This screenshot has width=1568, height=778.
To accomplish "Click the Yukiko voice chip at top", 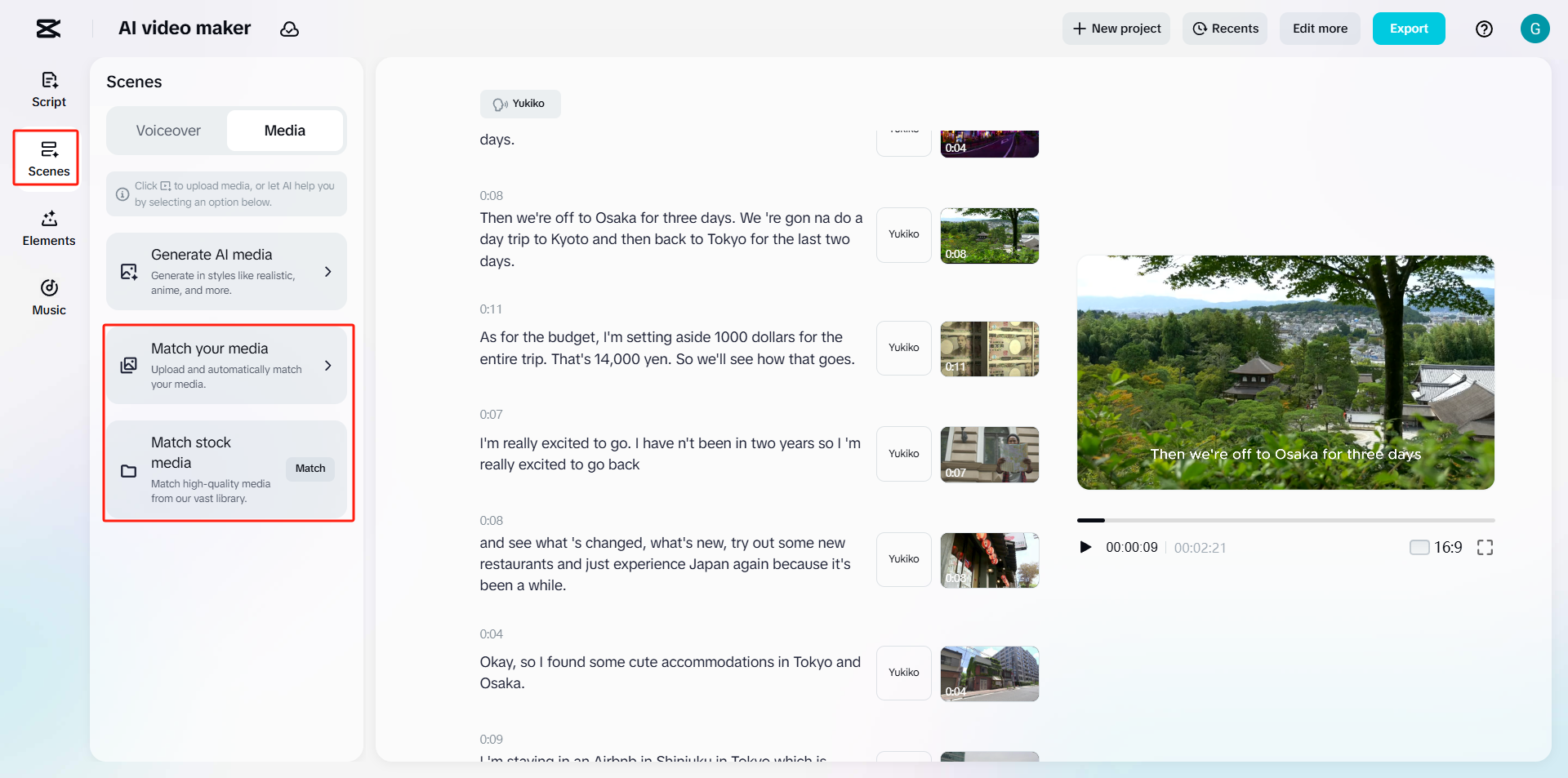I will tap(520, 104).
